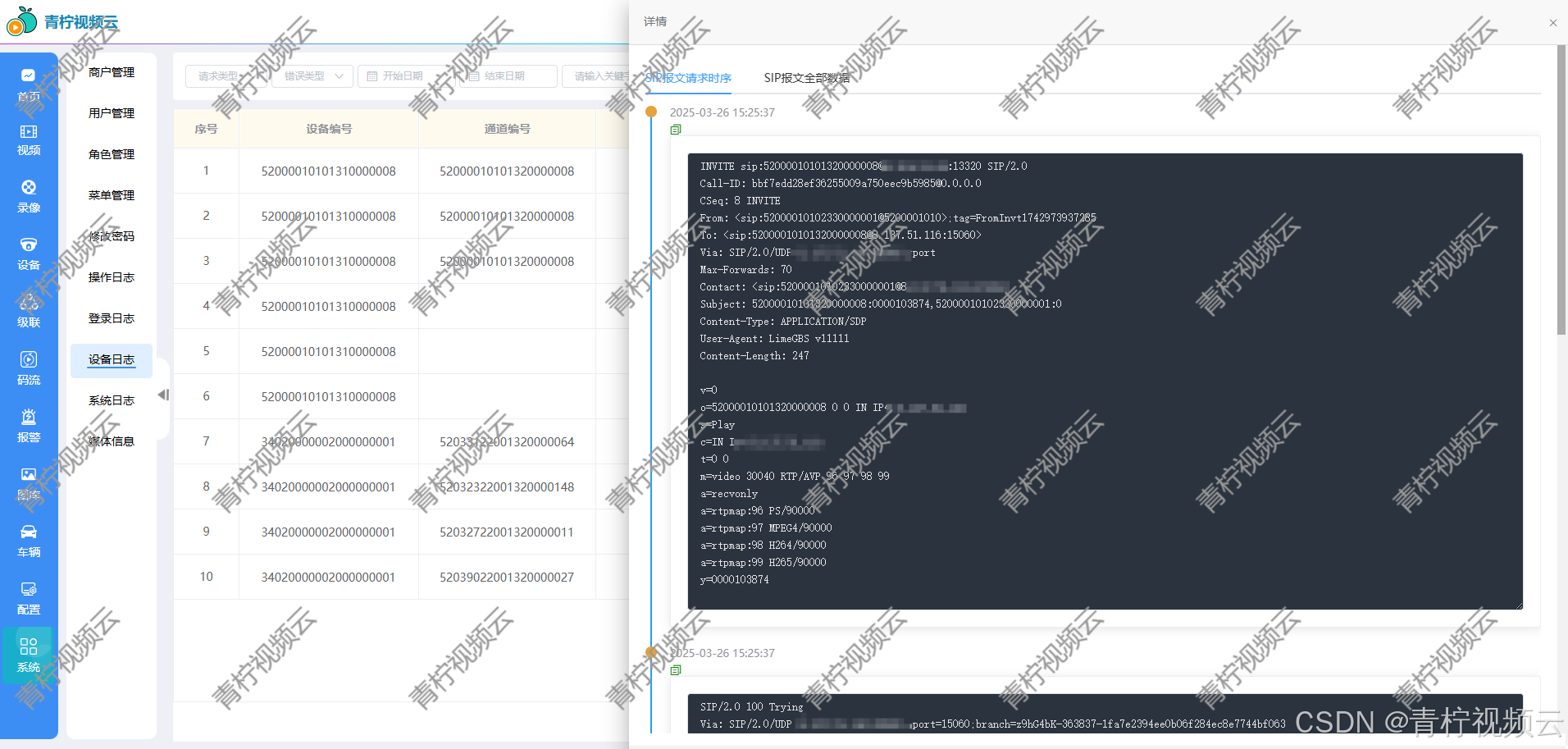
Task: Copy the INVITE SIP message via copy icon
Action: click(676, 130)
